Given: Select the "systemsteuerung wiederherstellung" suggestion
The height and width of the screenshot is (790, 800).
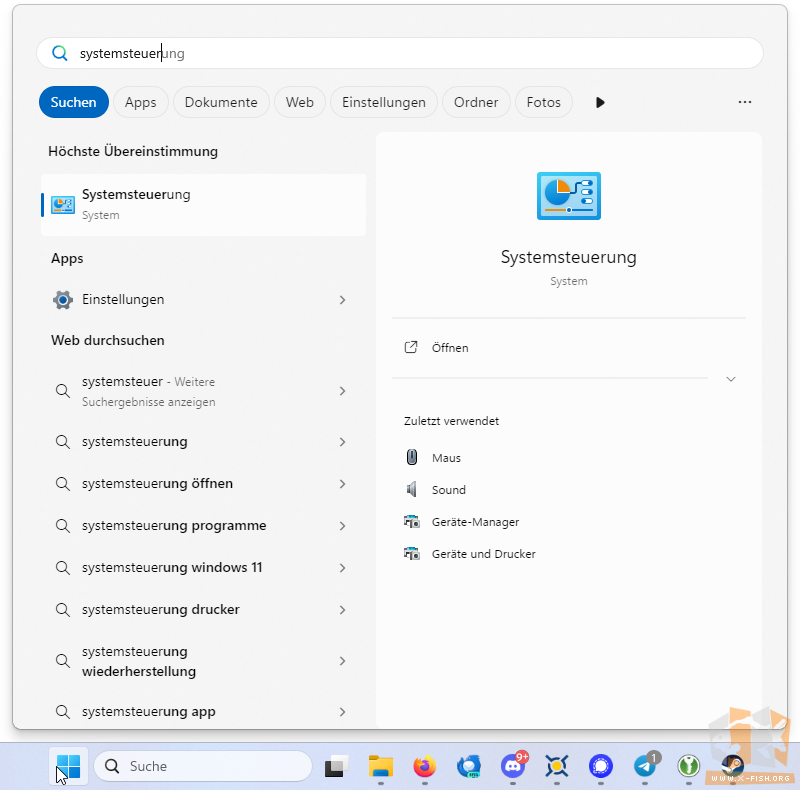Looking at the screenshot, I should click(x=186, y=661).
